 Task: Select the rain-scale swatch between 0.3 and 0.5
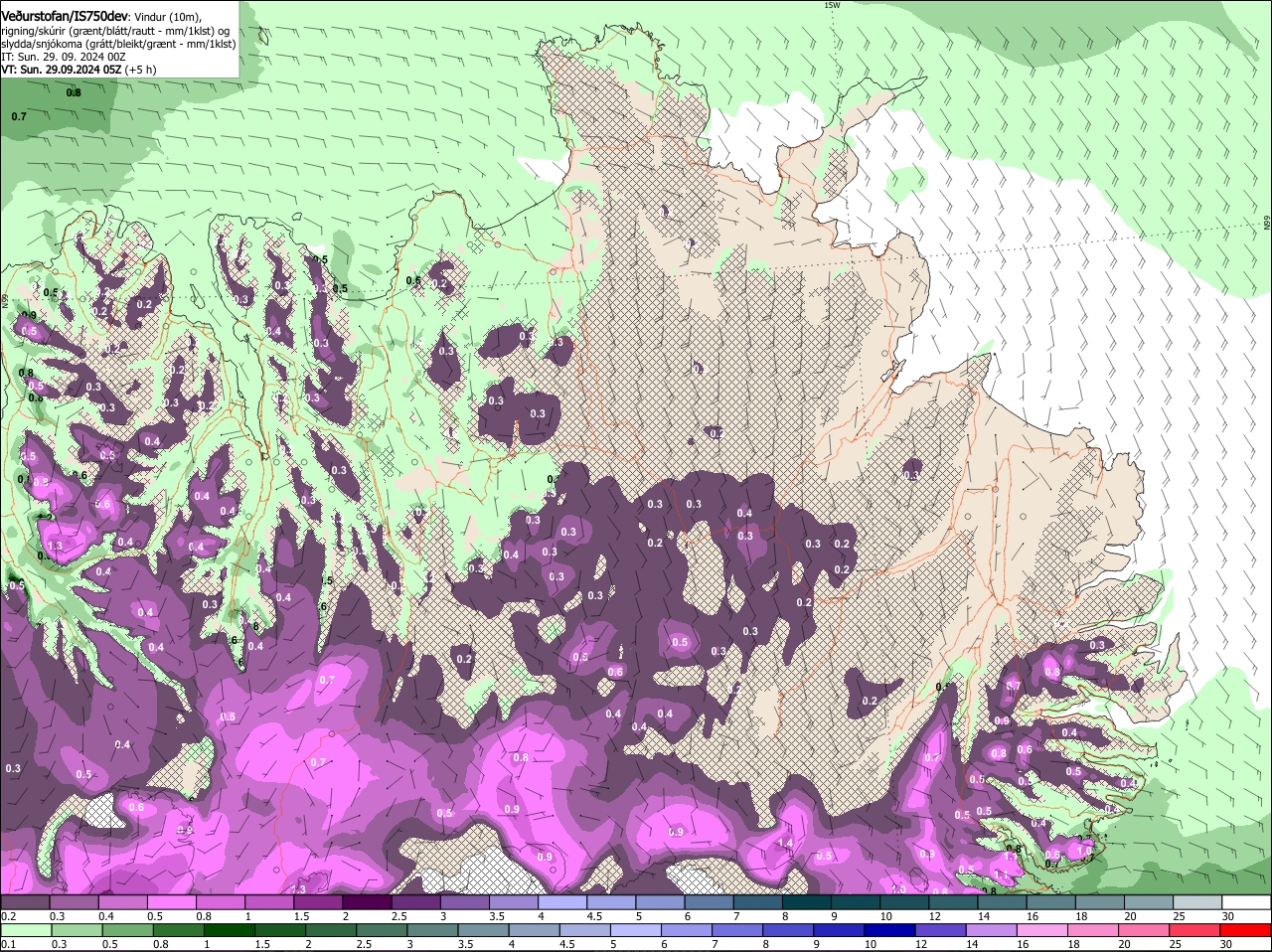click(x=77, y=930)
